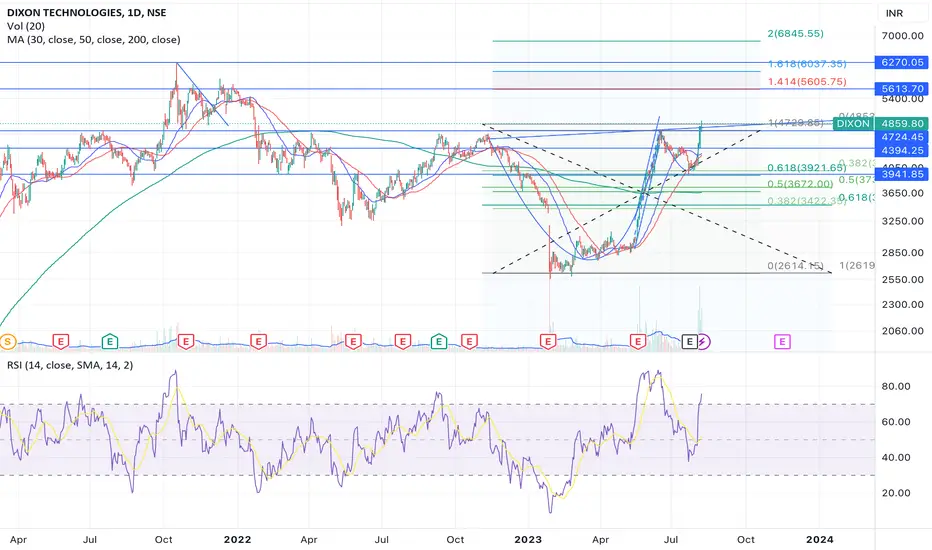The height and width of the screenshot is (550, 932).
Task: Open the black E earnings marker
Action: (689, 341)
